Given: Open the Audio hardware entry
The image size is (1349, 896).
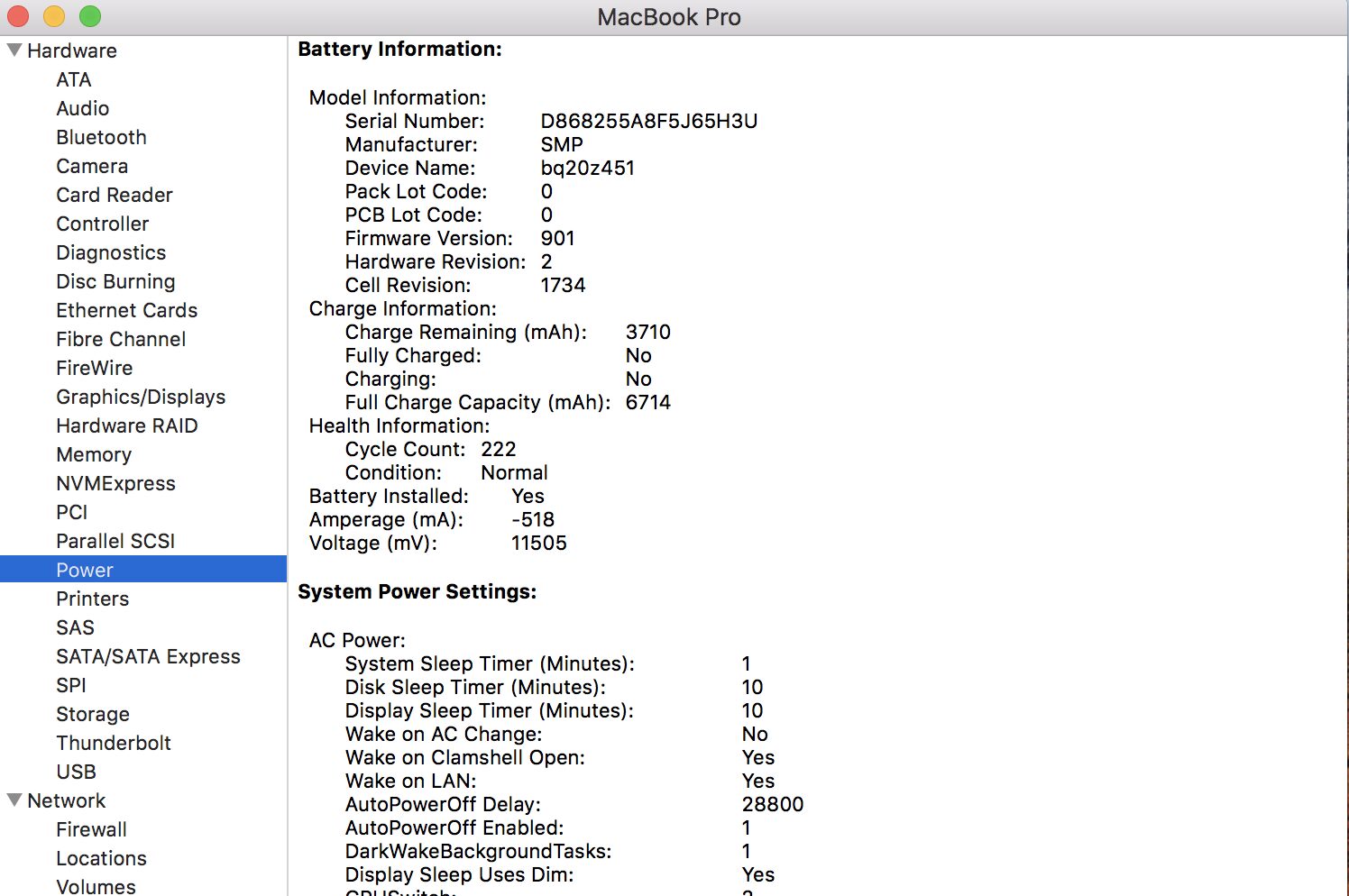Looking at the screenshot, I should point(82,108).
